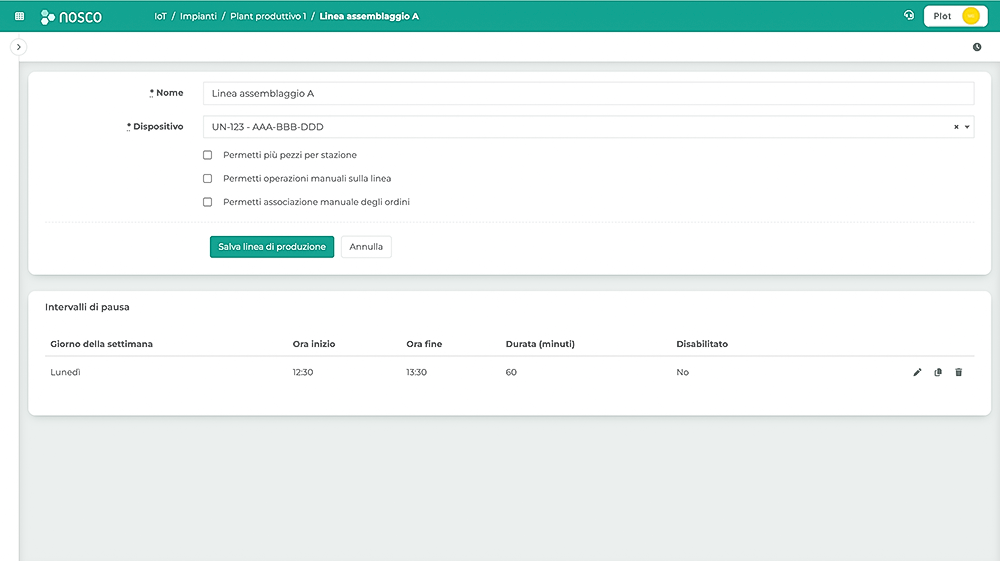1000x561 pixels.
Task: Open the apps grid menu icon
Action: pos(19,16)
